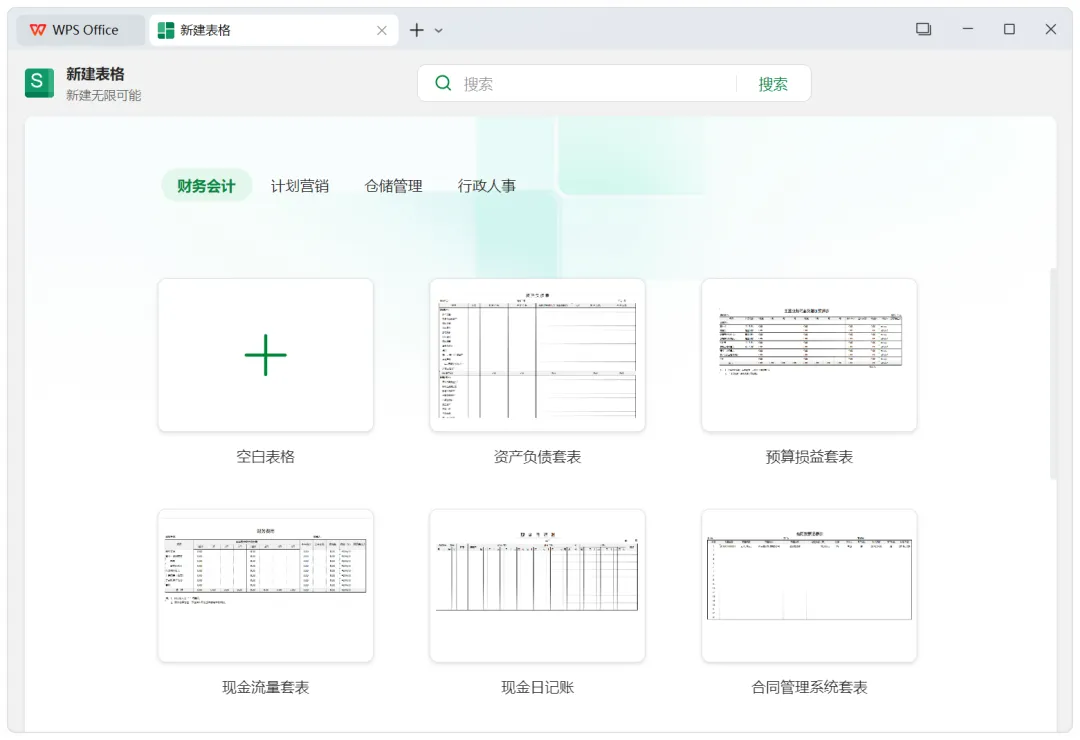Click the 资产负债套表 label
The width and height of the screenshot is (1080, 740).
tap(537, 456)
